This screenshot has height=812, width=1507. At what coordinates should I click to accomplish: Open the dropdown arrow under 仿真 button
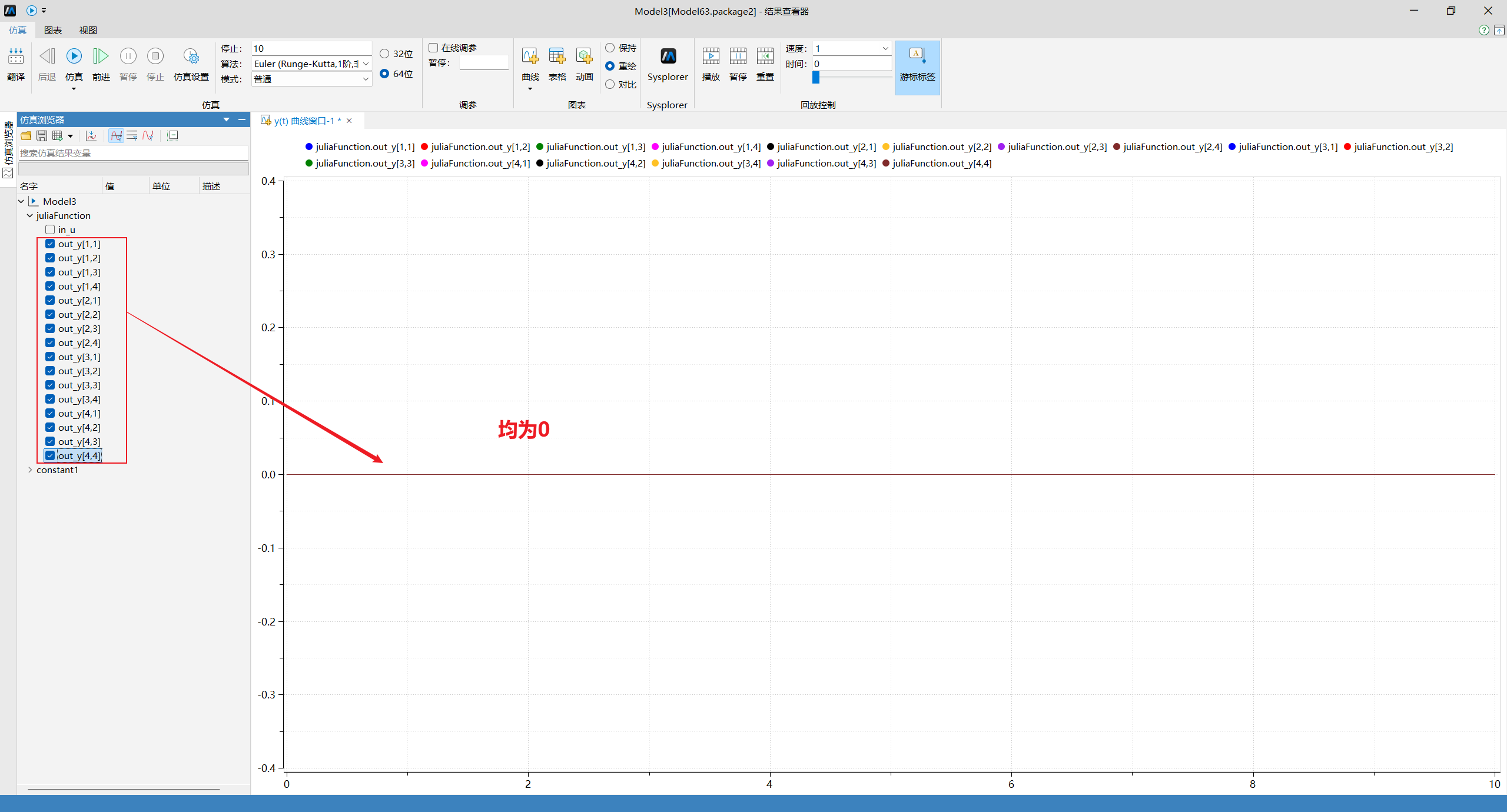pyautogui.click(x=74, y=89)
